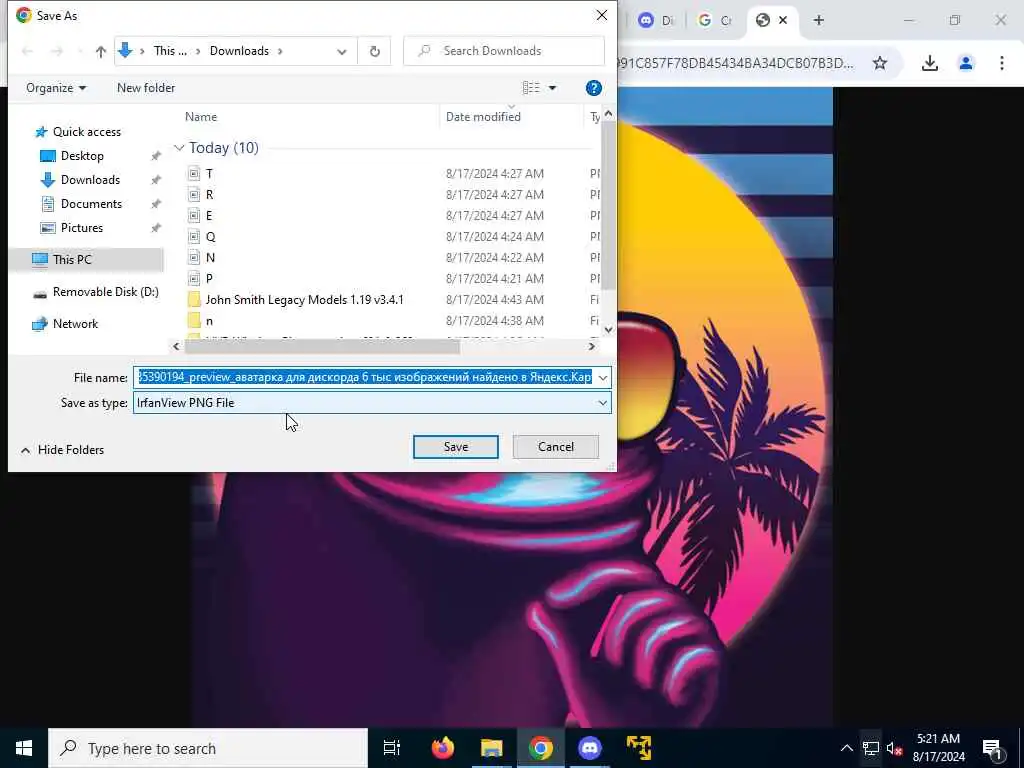Click the Cancel button

[x=556, y=447]
